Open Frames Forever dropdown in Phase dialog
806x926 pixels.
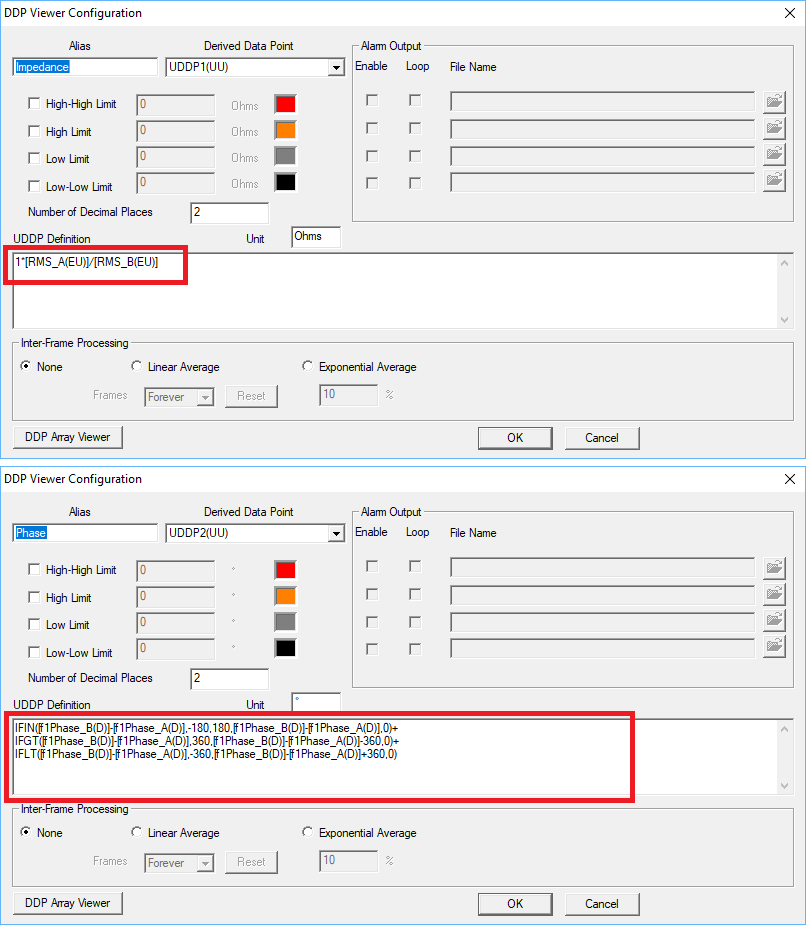click(x=205, y=863)
